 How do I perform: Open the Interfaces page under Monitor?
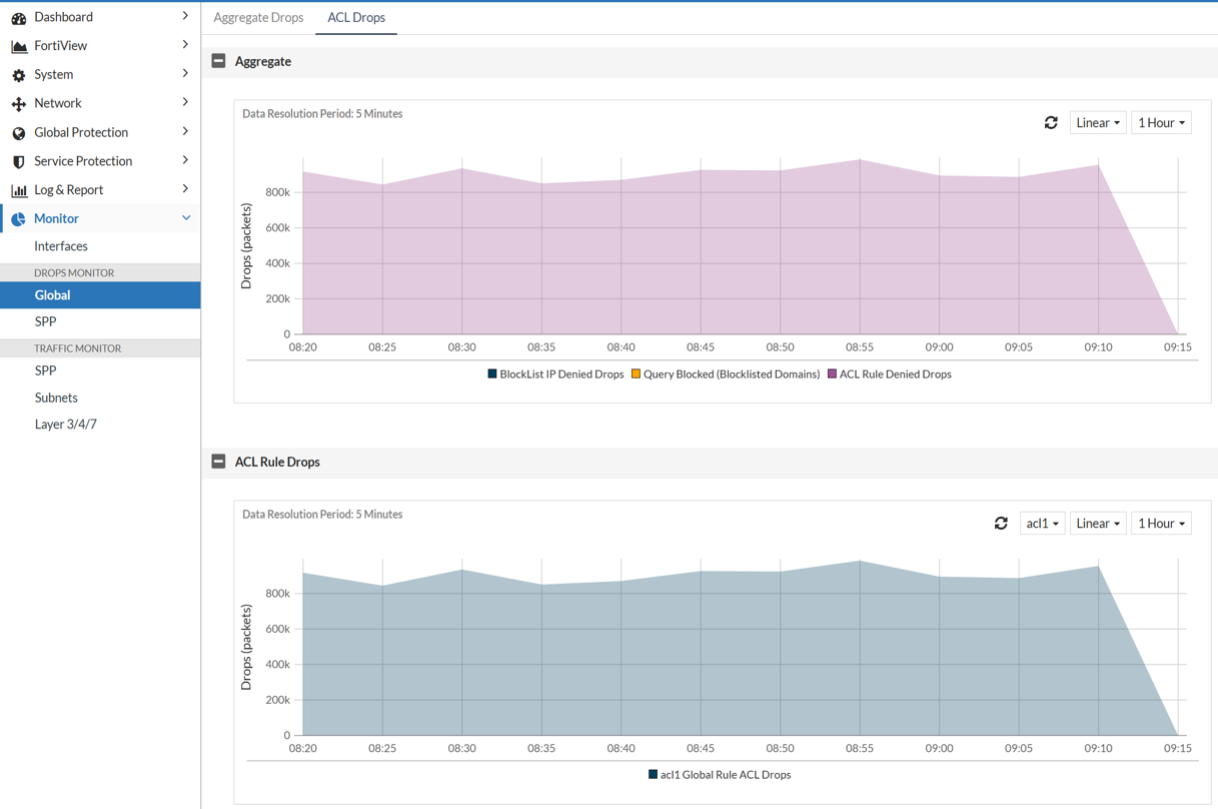click(x=61, y=246)
